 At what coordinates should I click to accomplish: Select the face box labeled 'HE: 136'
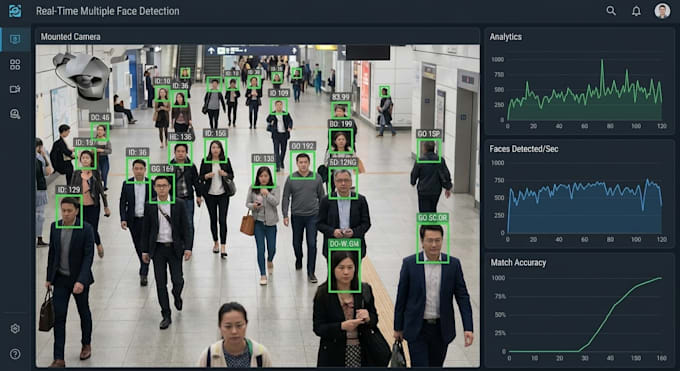(x=180, y=153)
